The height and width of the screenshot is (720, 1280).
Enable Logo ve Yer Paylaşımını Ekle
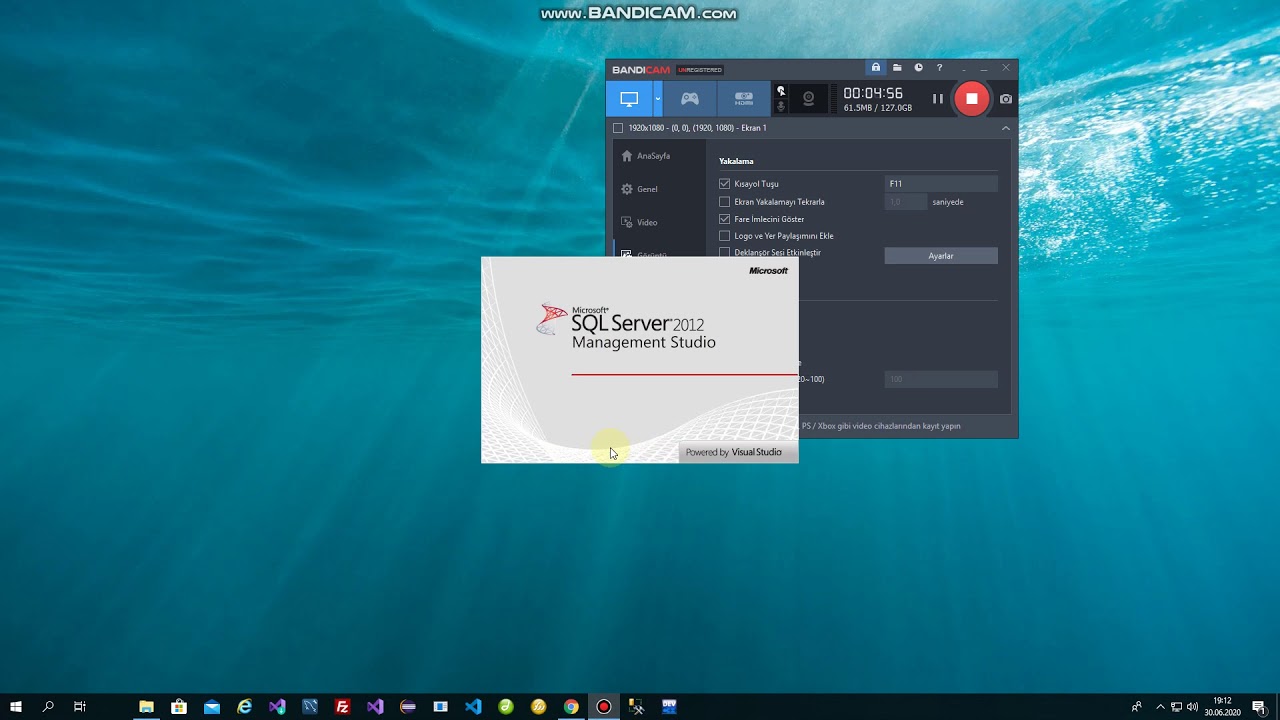[724, 236]
